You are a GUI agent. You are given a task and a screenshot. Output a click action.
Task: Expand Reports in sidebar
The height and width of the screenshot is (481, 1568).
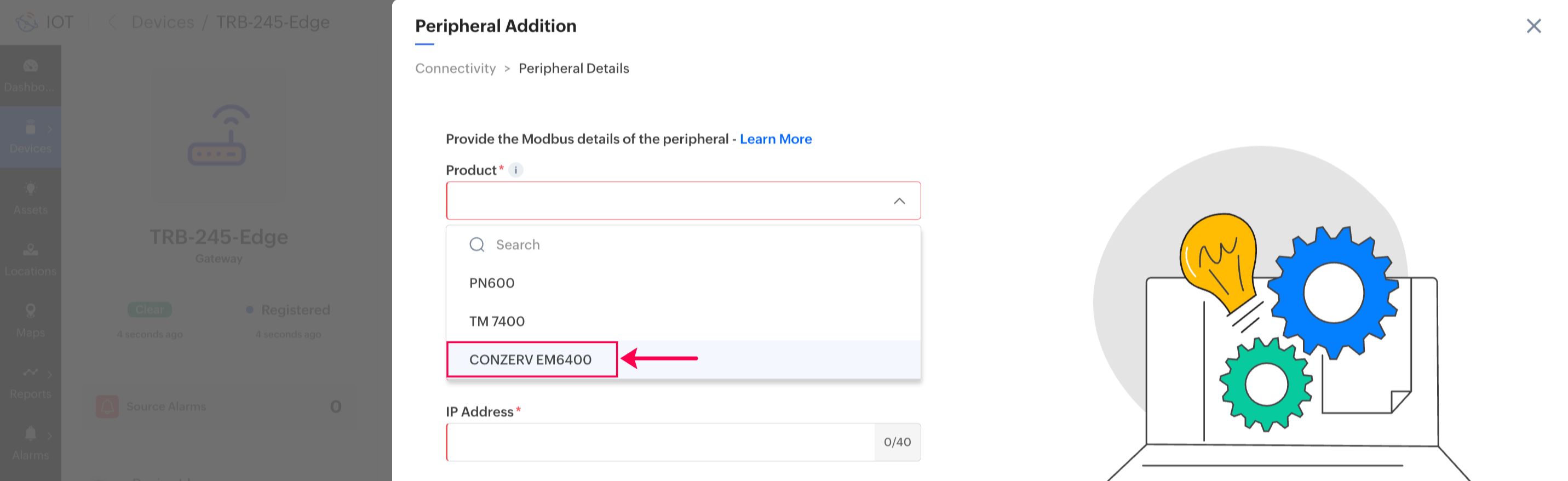pos(31,382)
